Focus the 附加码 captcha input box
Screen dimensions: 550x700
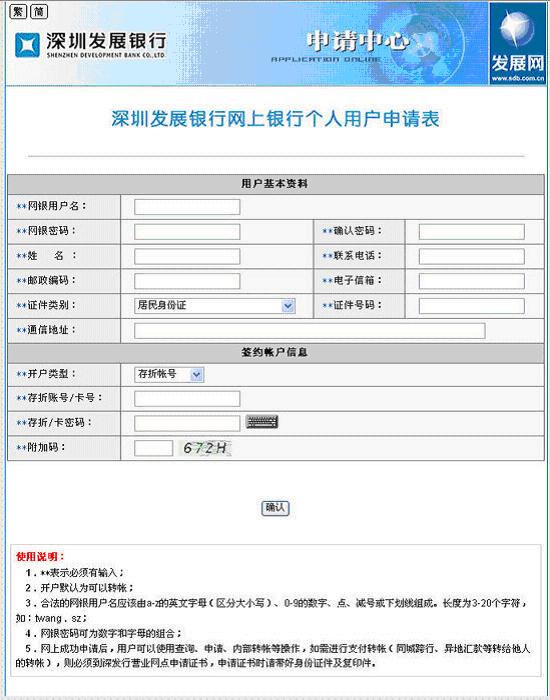click(x=153, y=448)
